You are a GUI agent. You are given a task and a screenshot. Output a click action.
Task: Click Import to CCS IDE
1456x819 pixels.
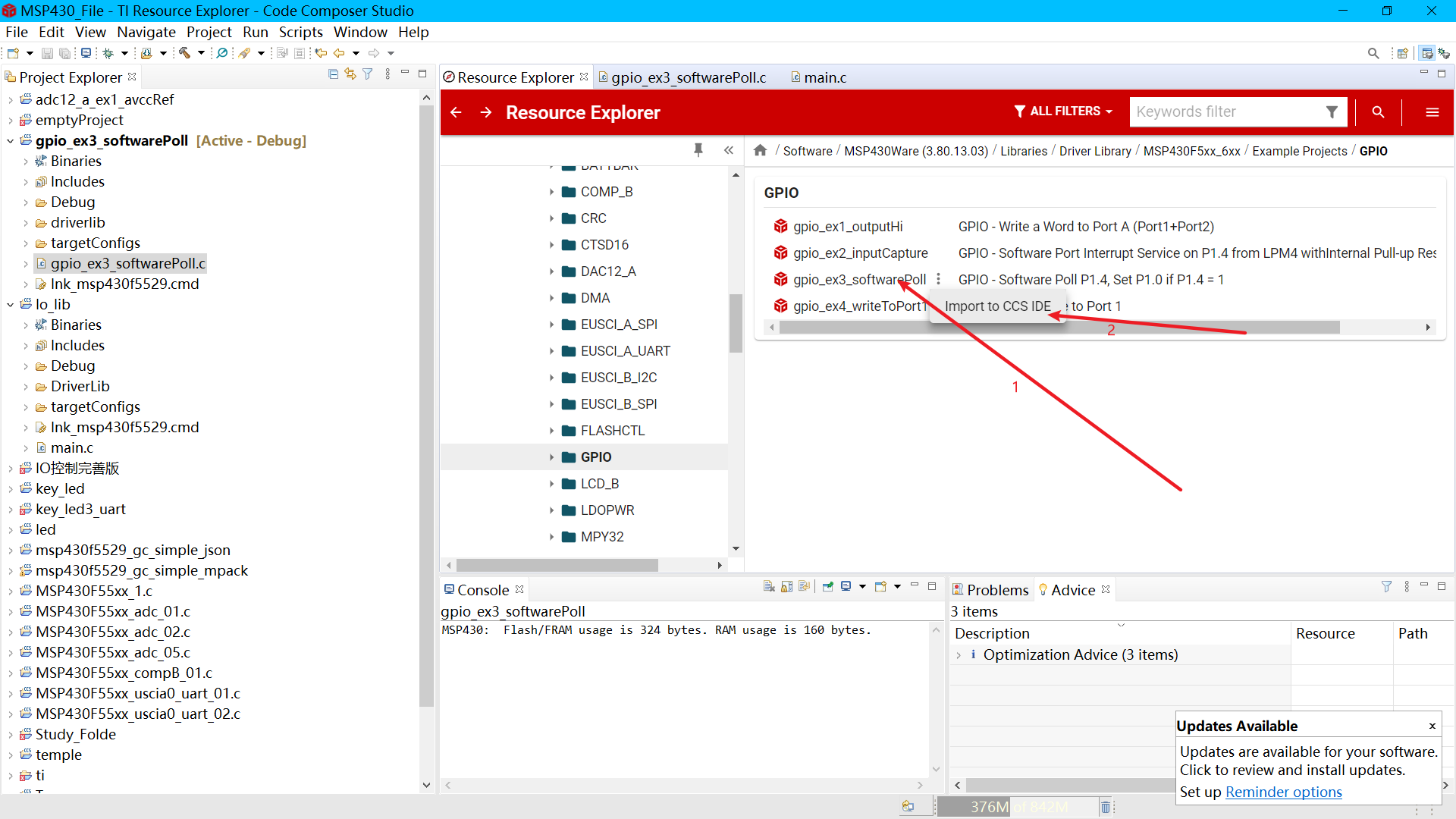pyautogui.click(x=997, y=306)
